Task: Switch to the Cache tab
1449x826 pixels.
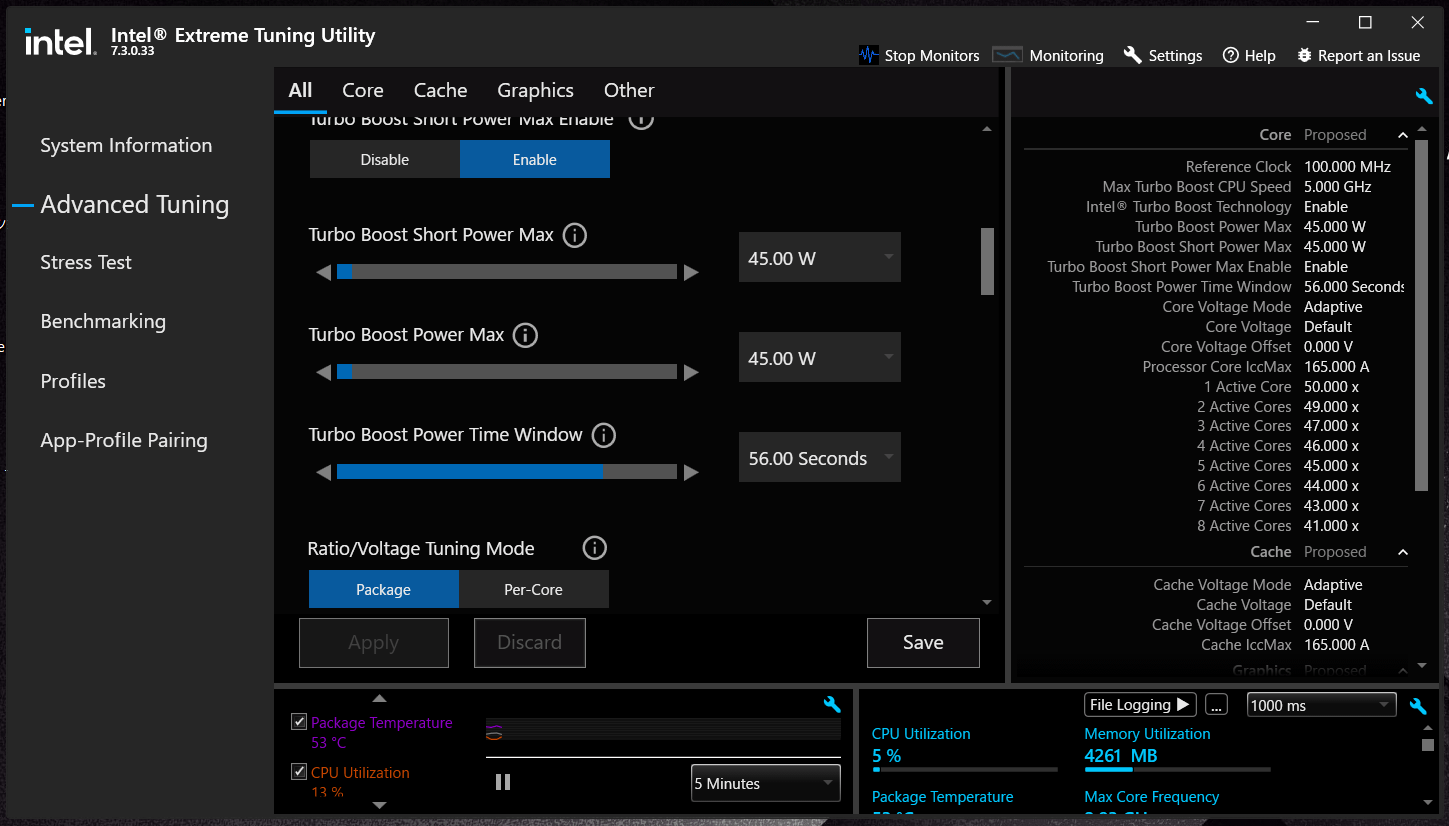Action: click(441, 90)
